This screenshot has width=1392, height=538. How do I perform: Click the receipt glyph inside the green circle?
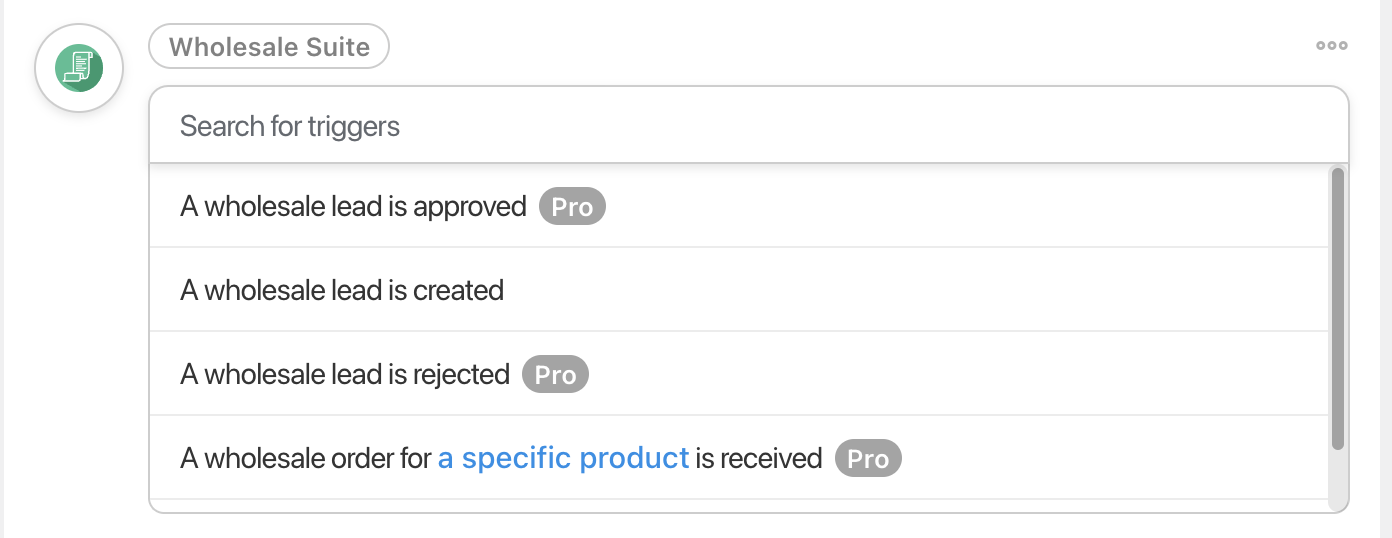click(78, 67)
